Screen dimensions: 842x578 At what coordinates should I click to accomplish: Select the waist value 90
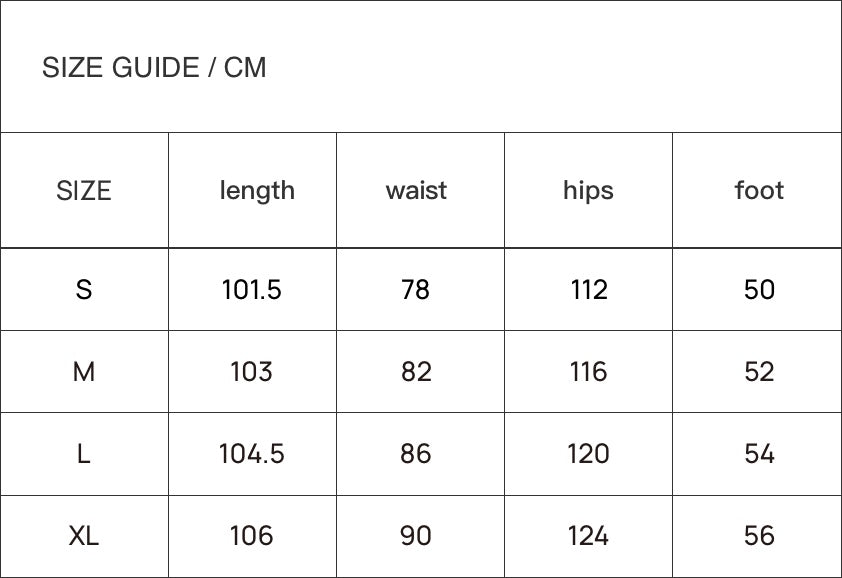(416, 536)
